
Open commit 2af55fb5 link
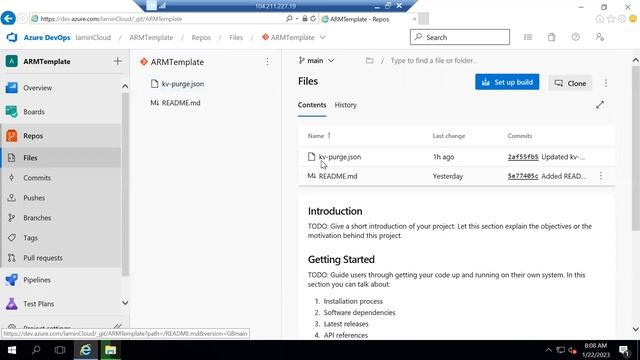pyautogui.click(x=523, y=157)
